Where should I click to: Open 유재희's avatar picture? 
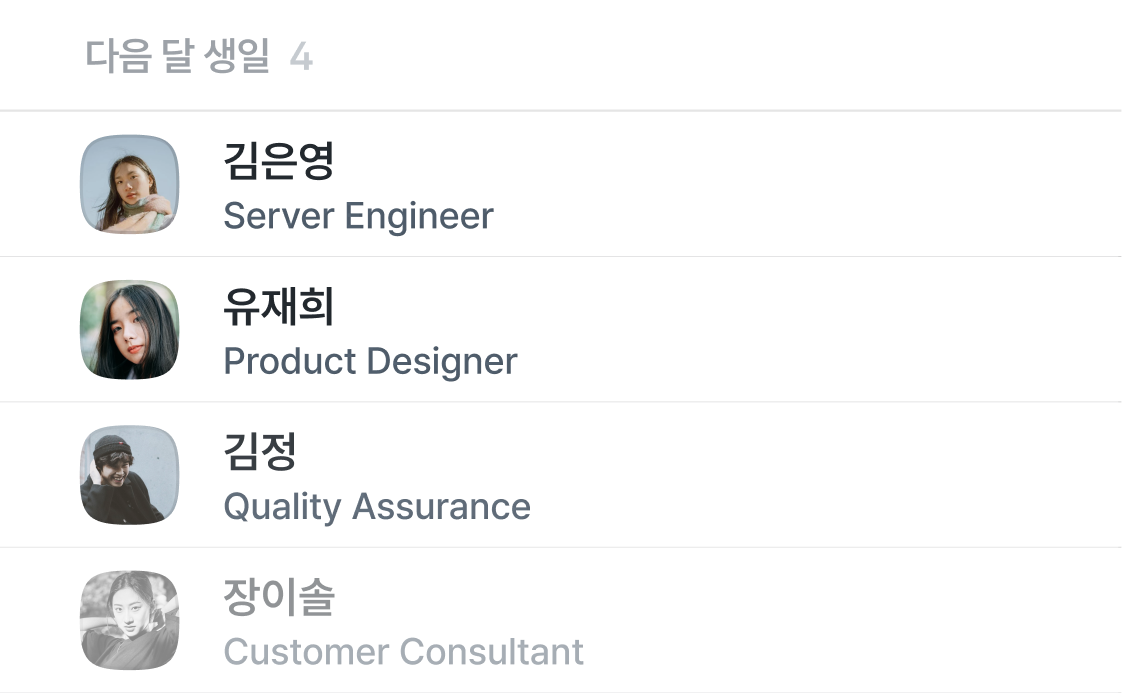point(129,330)
